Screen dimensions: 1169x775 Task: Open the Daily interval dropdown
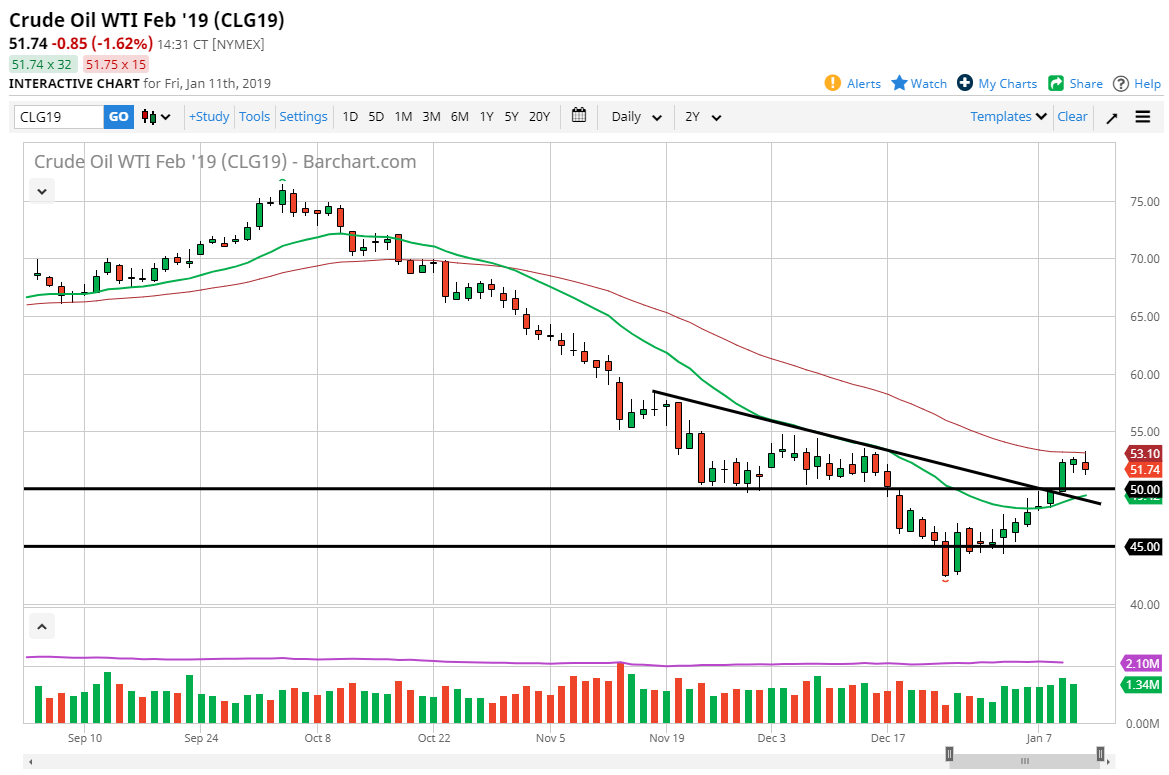[x=634, y=117]
